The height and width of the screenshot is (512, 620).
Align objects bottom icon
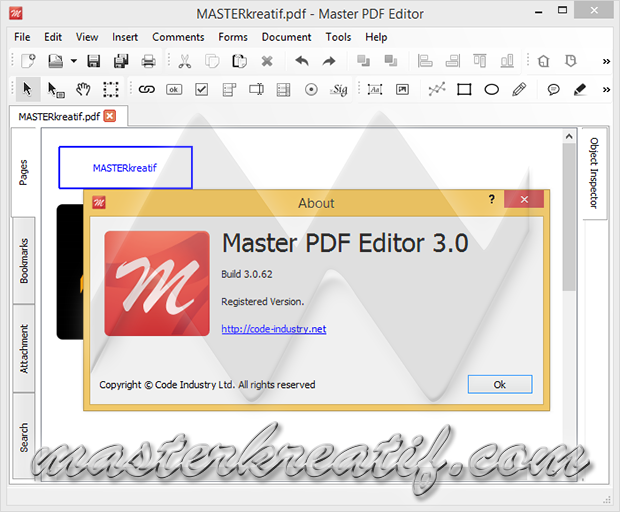(x=507, y=61)
